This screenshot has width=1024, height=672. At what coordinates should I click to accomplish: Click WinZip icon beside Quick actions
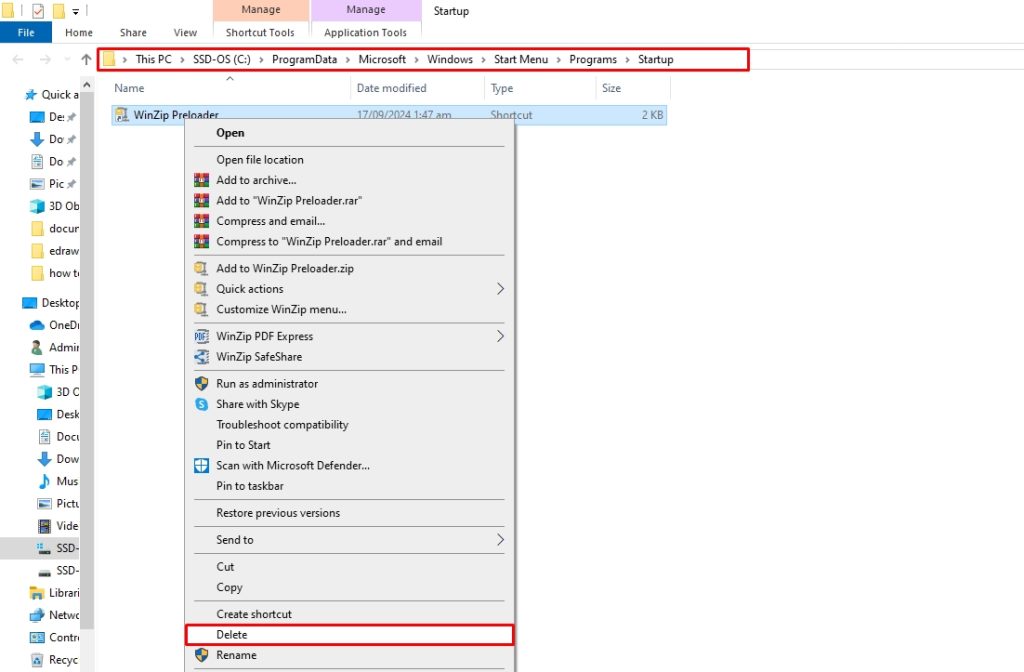[x=202, y=289]
